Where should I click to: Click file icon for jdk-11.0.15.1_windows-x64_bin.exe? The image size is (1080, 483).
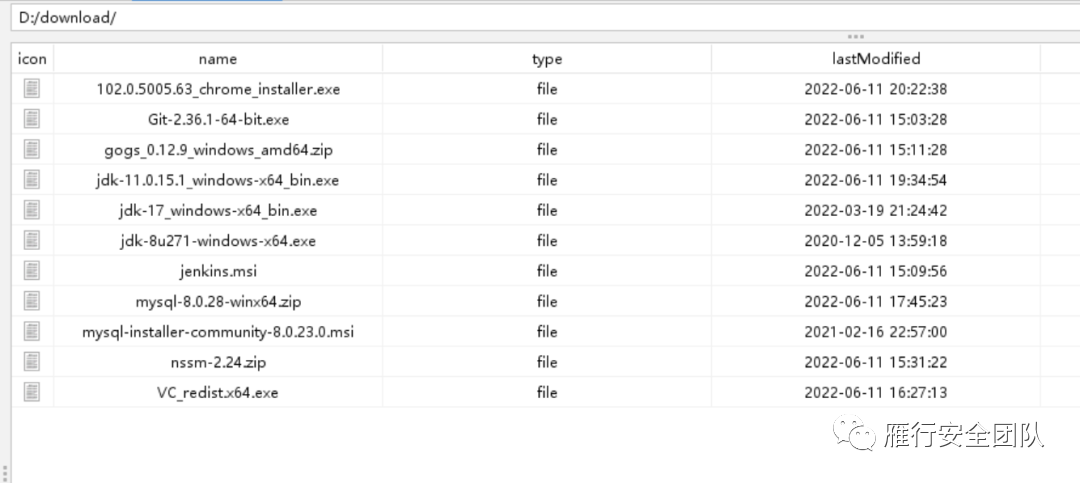click(32, 180)
